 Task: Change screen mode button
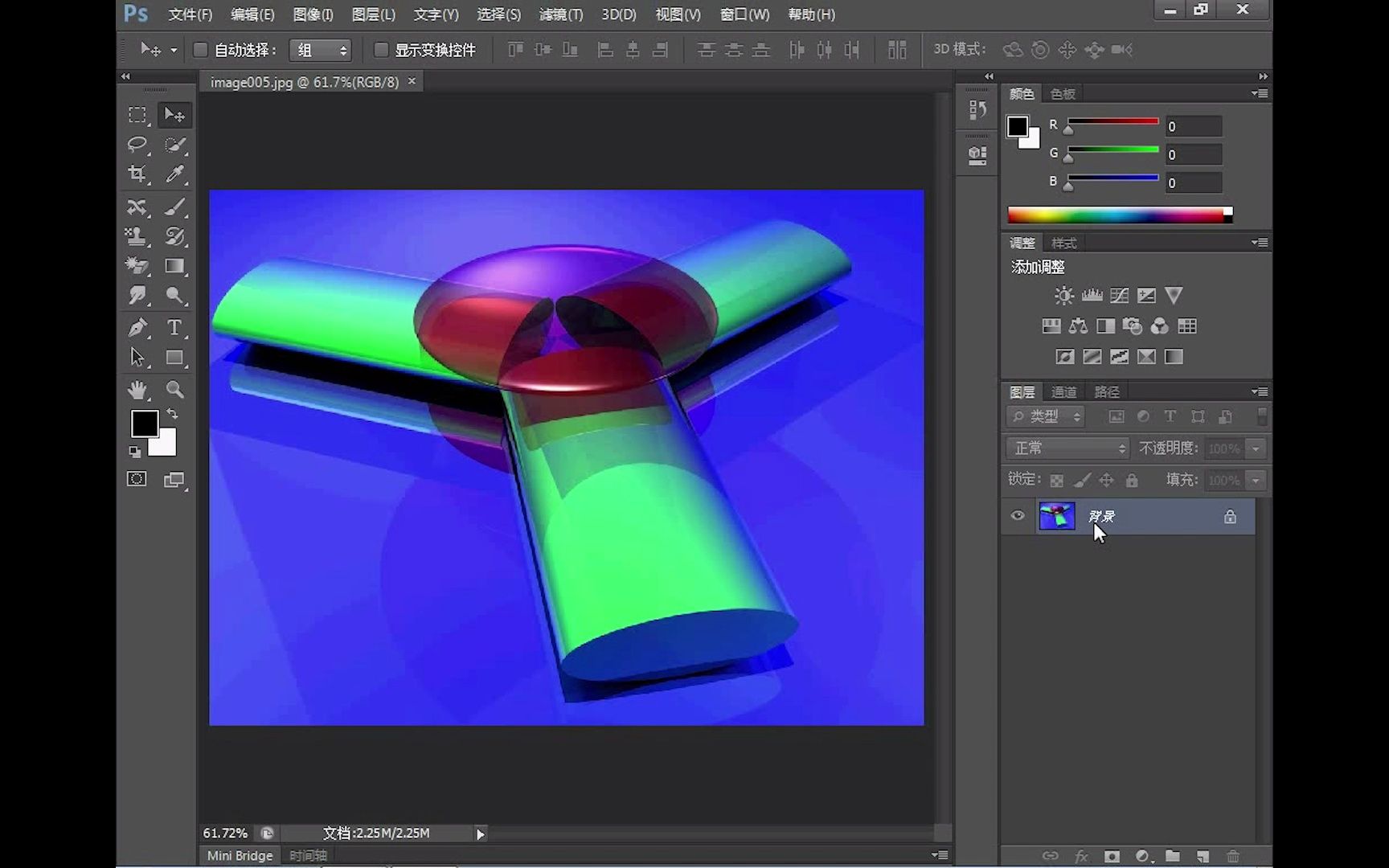pos(174,480)
